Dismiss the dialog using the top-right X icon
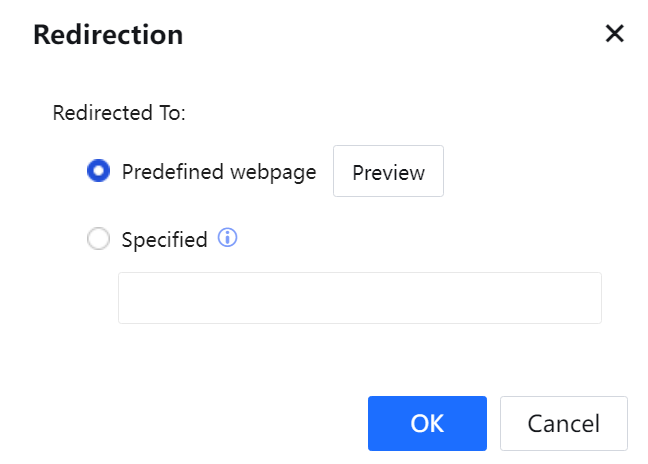The image size is (648, 464). click(614, 34)
